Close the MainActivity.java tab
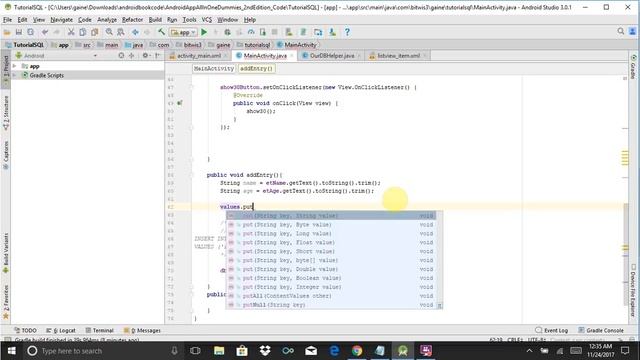Viewport: 640px width, 360px height. [x=292, y=56]
